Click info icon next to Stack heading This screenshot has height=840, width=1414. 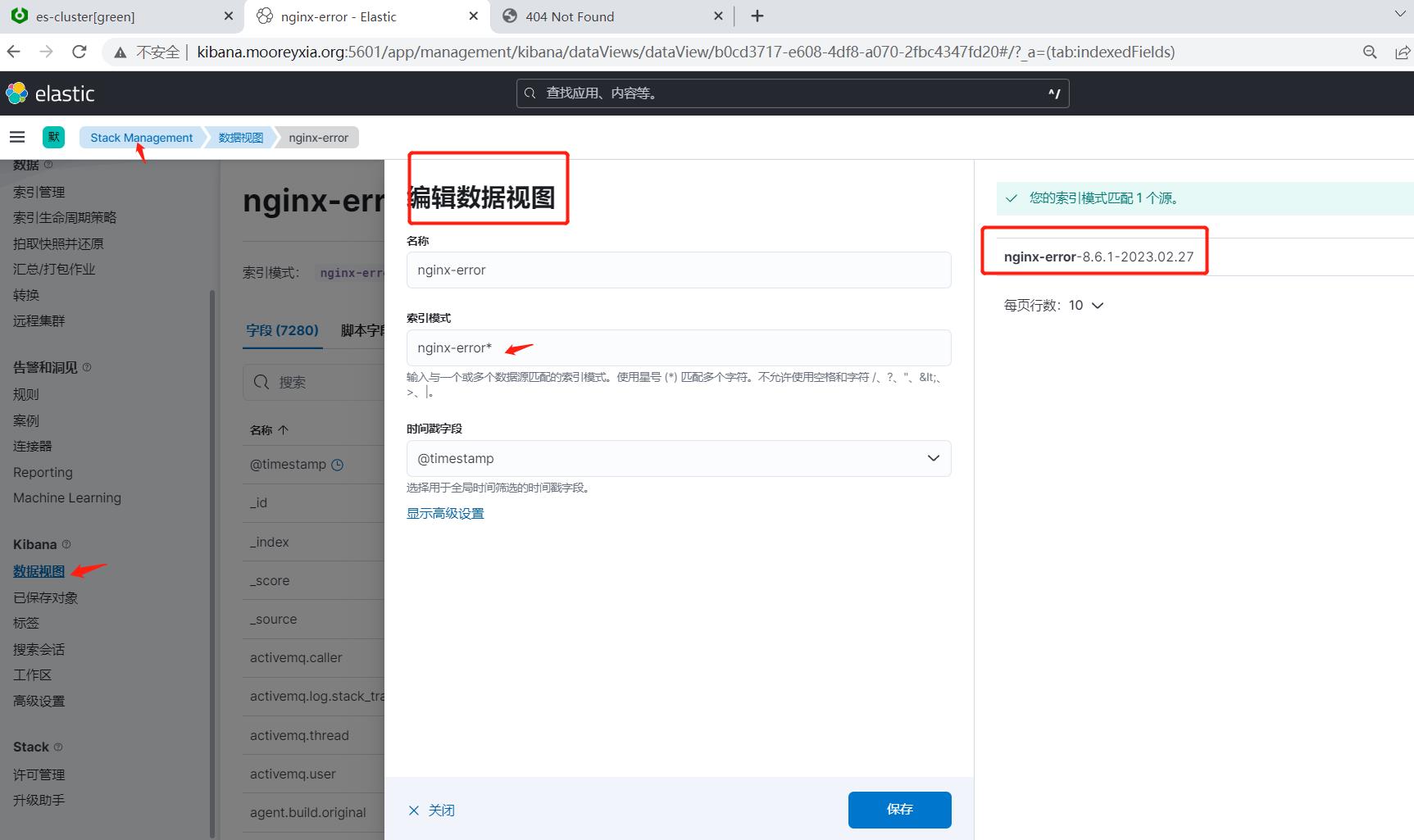point(57,747)
